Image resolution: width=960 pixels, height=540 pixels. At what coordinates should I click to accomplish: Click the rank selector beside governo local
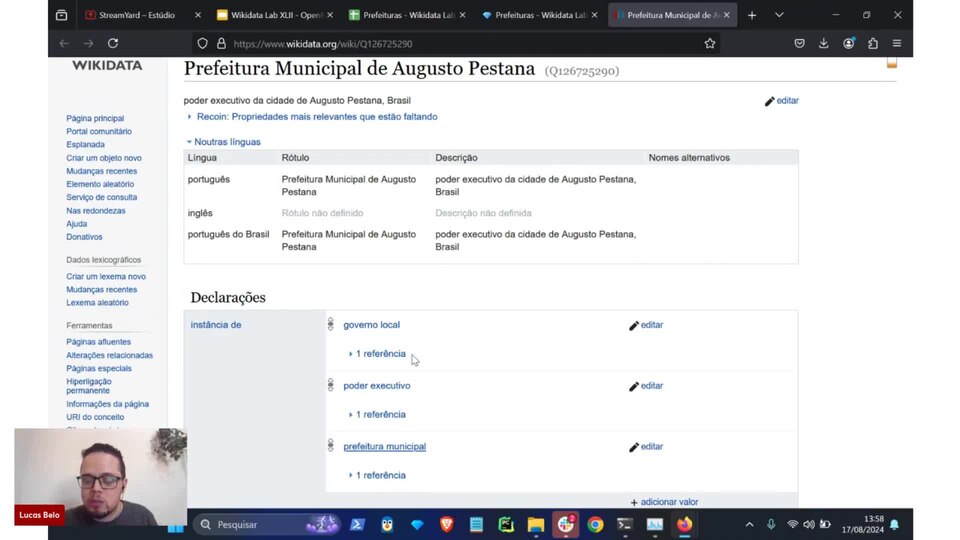(331, 324)
